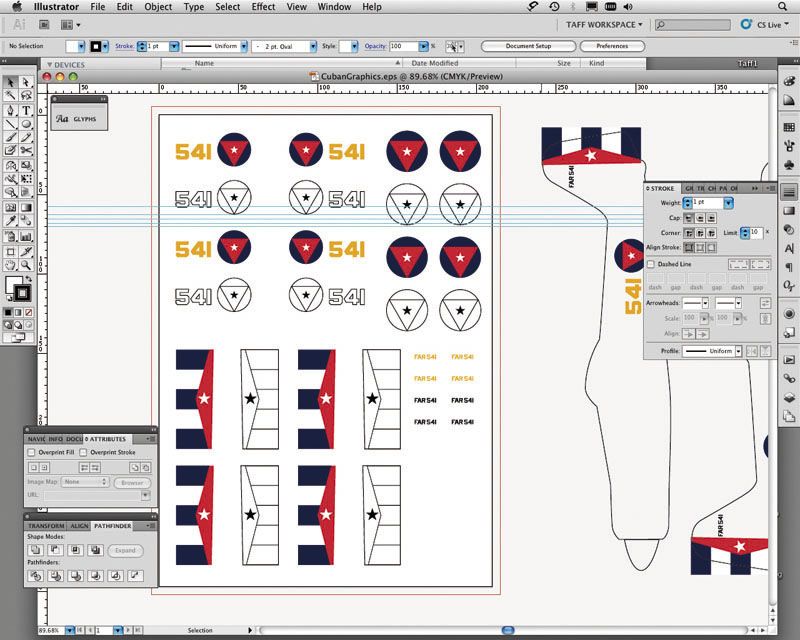
Task: Click the Unite shape mode icon
Action: [x=34, y=550]
